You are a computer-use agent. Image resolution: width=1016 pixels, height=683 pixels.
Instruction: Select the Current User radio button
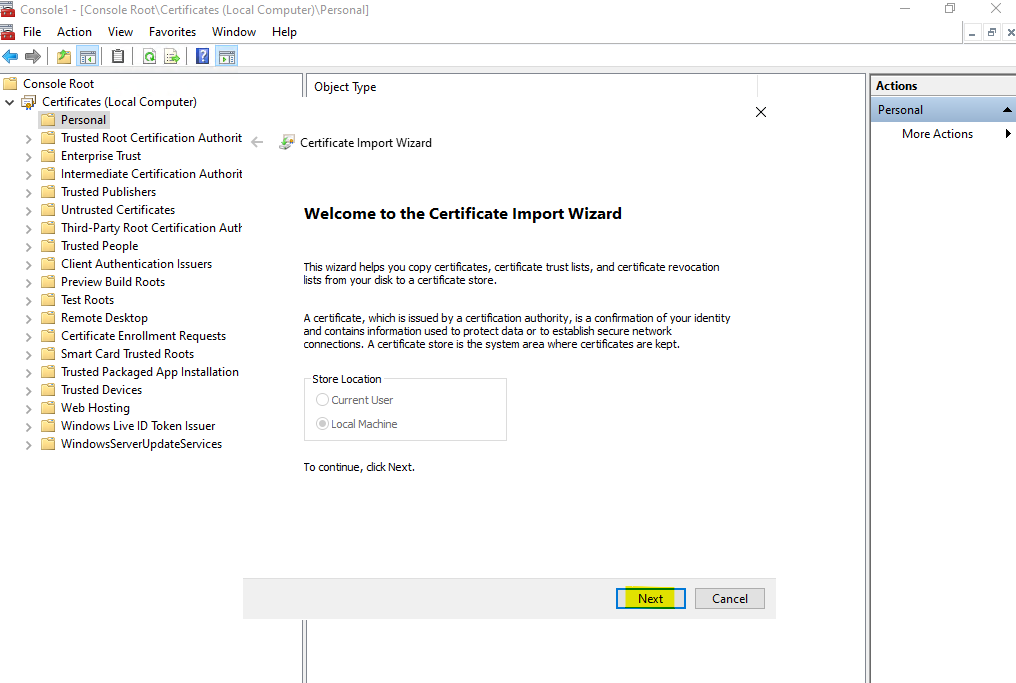point(322,400)
